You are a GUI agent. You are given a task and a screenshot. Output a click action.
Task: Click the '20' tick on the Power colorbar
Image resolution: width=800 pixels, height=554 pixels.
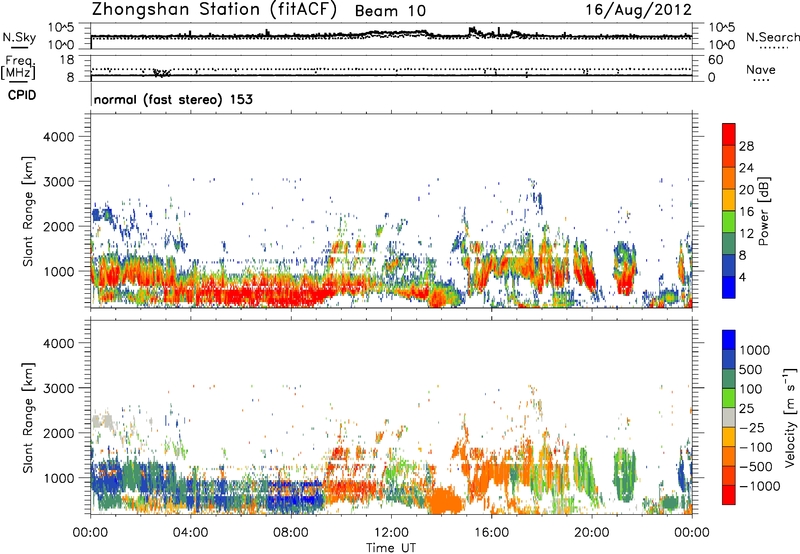[x=746, y=190]
